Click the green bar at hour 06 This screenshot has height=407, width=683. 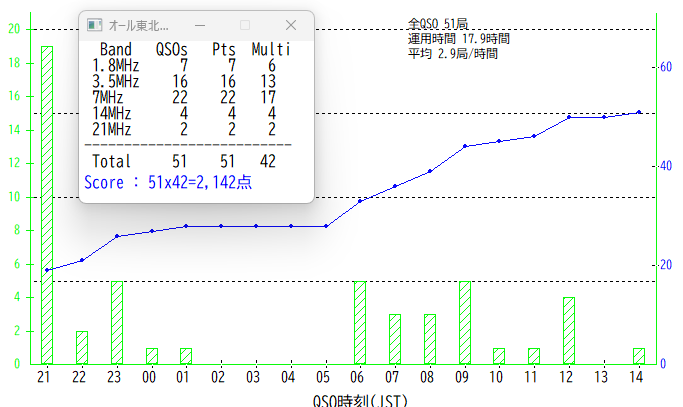coord(360,322)
